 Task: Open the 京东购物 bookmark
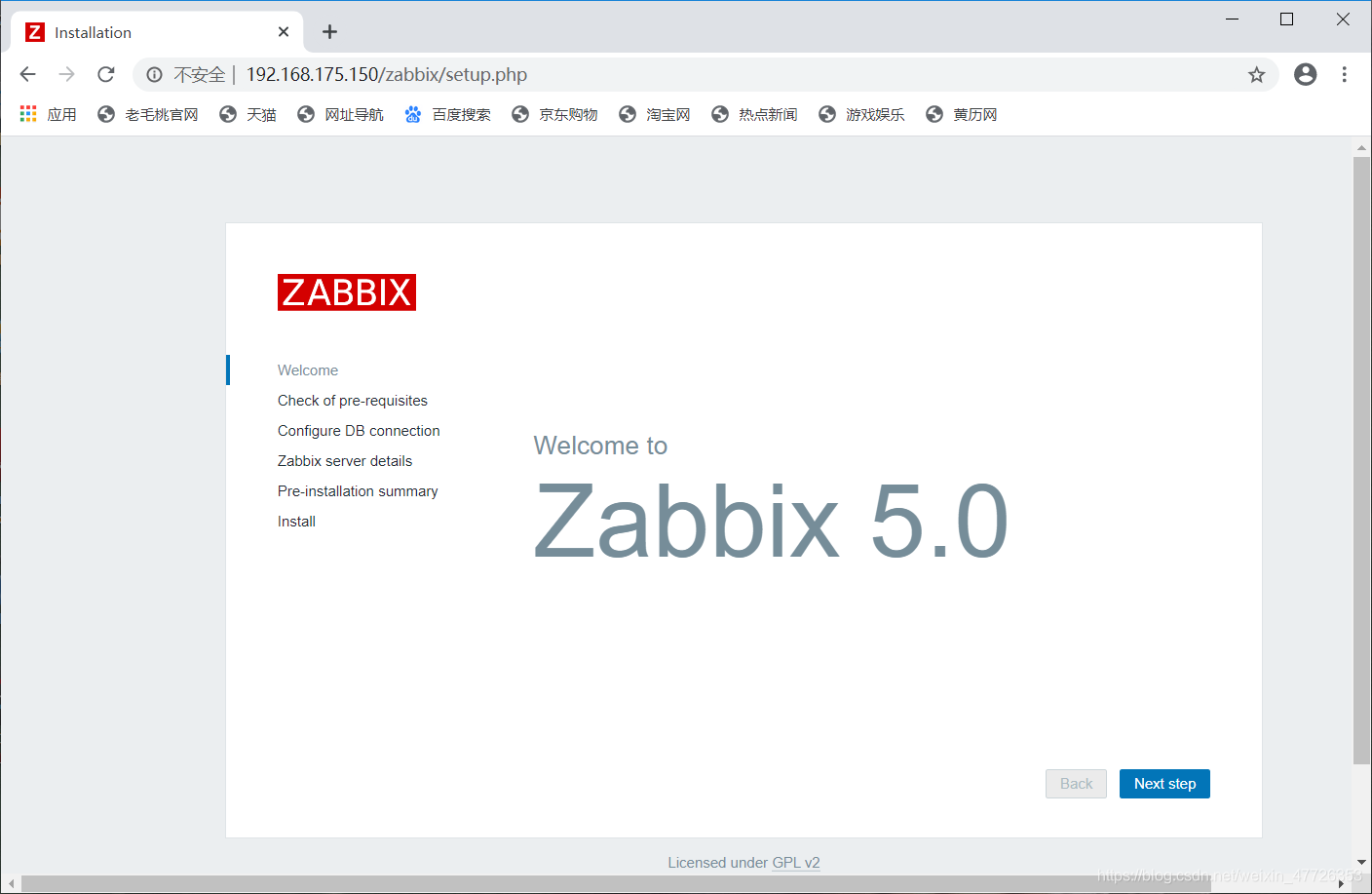[x=554, y=114]
